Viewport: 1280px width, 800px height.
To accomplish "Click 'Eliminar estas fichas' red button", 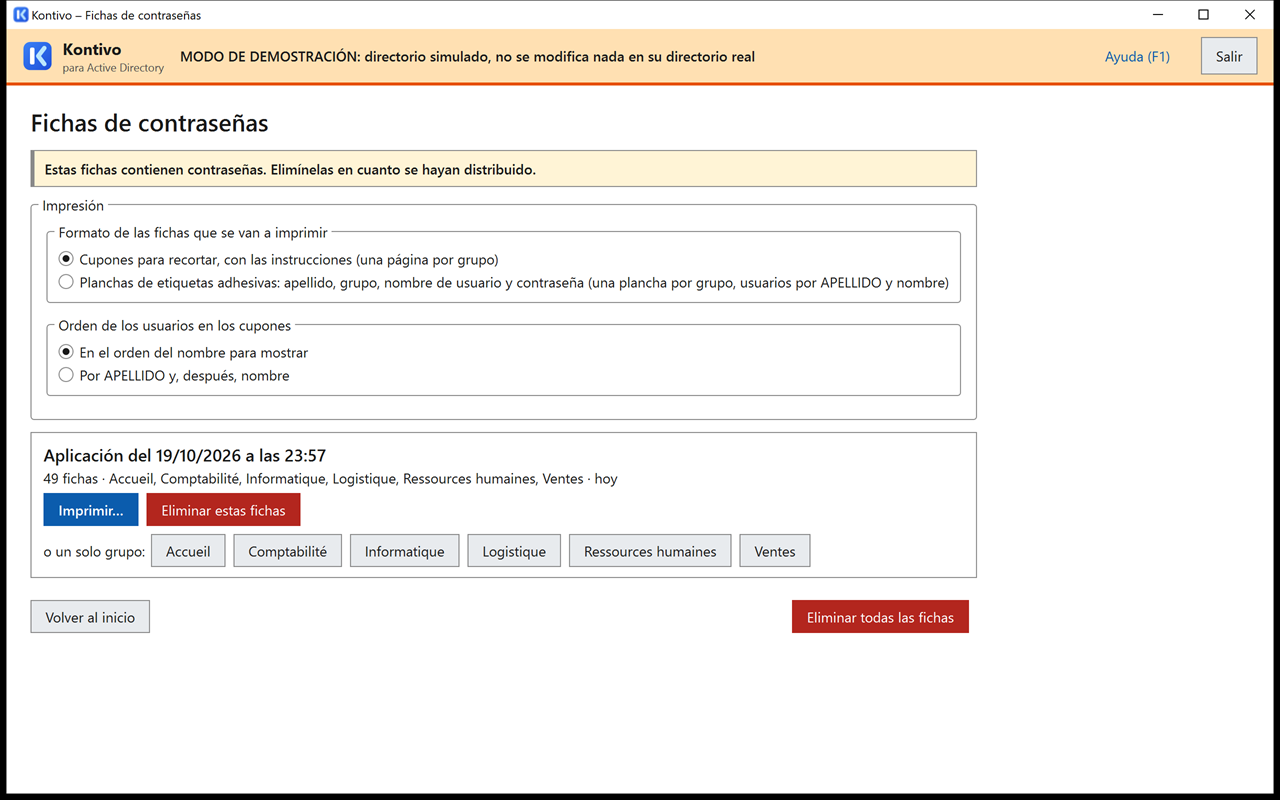I will 223,510.
